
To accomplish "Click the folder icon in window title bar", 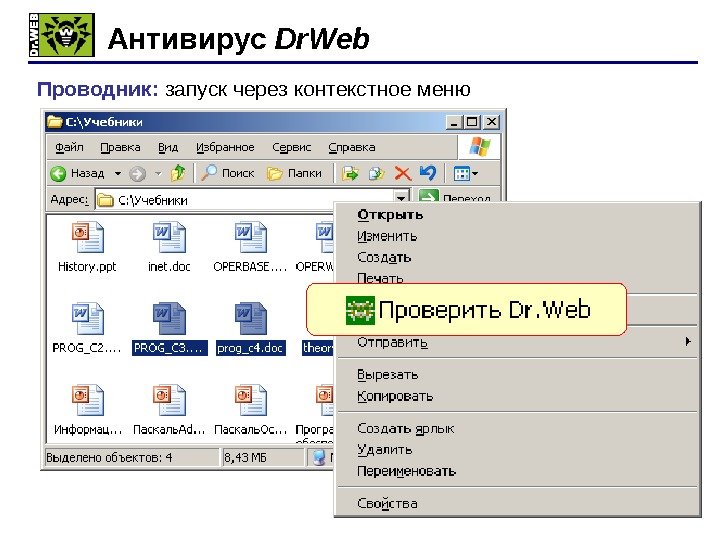I will click(x=55, y=122).
